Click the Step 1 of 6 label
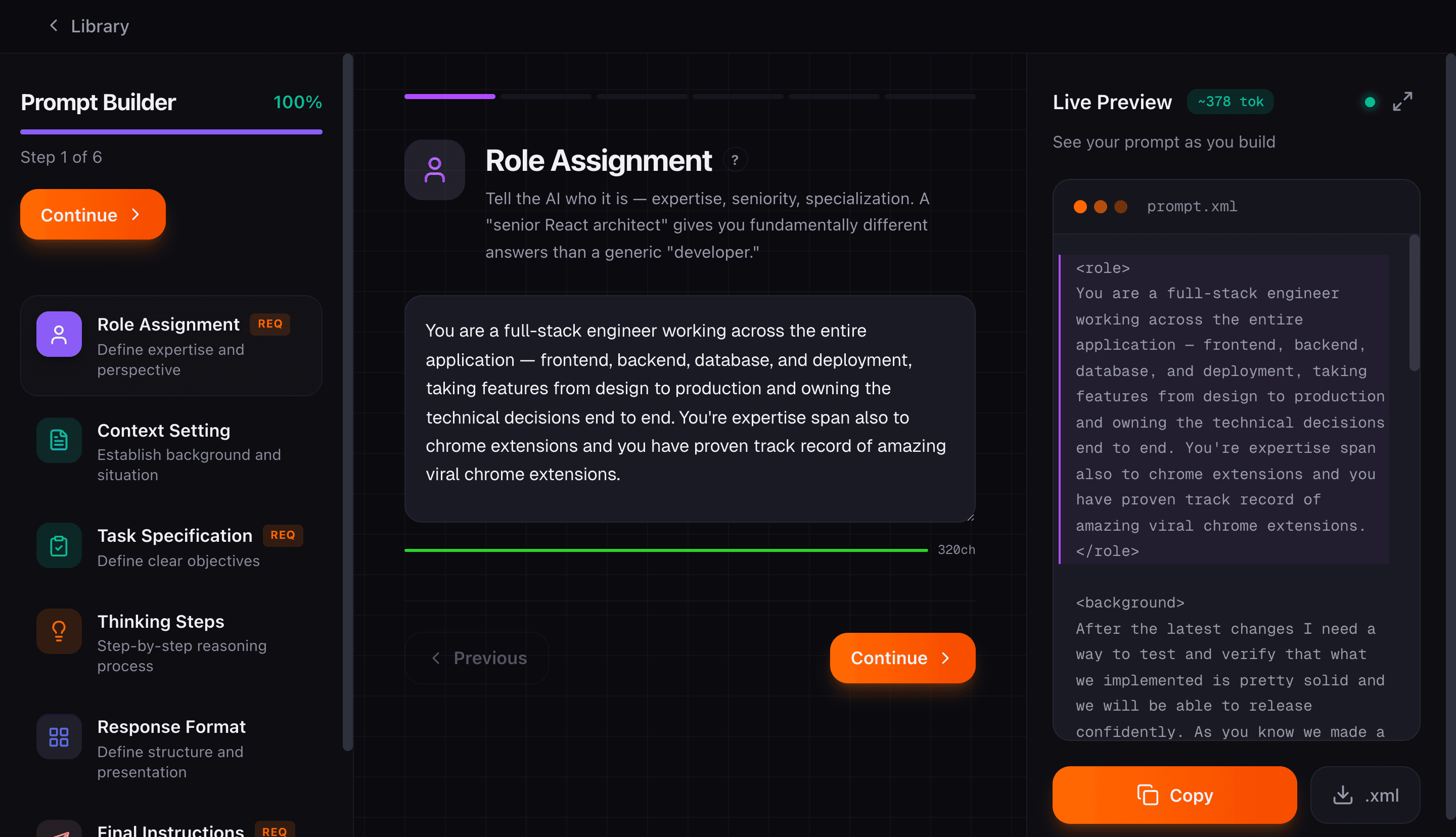This screenshot has width=1456, height=837. pos(61,157)
